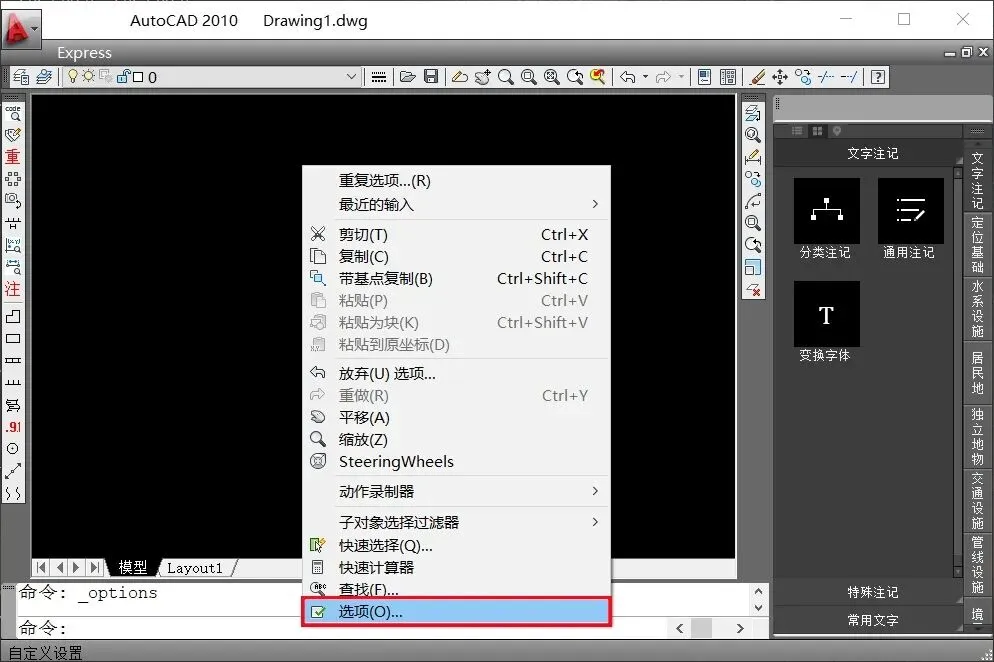Switch to the 模型 tab
This screenshot has width=994, height=662.
132,568
